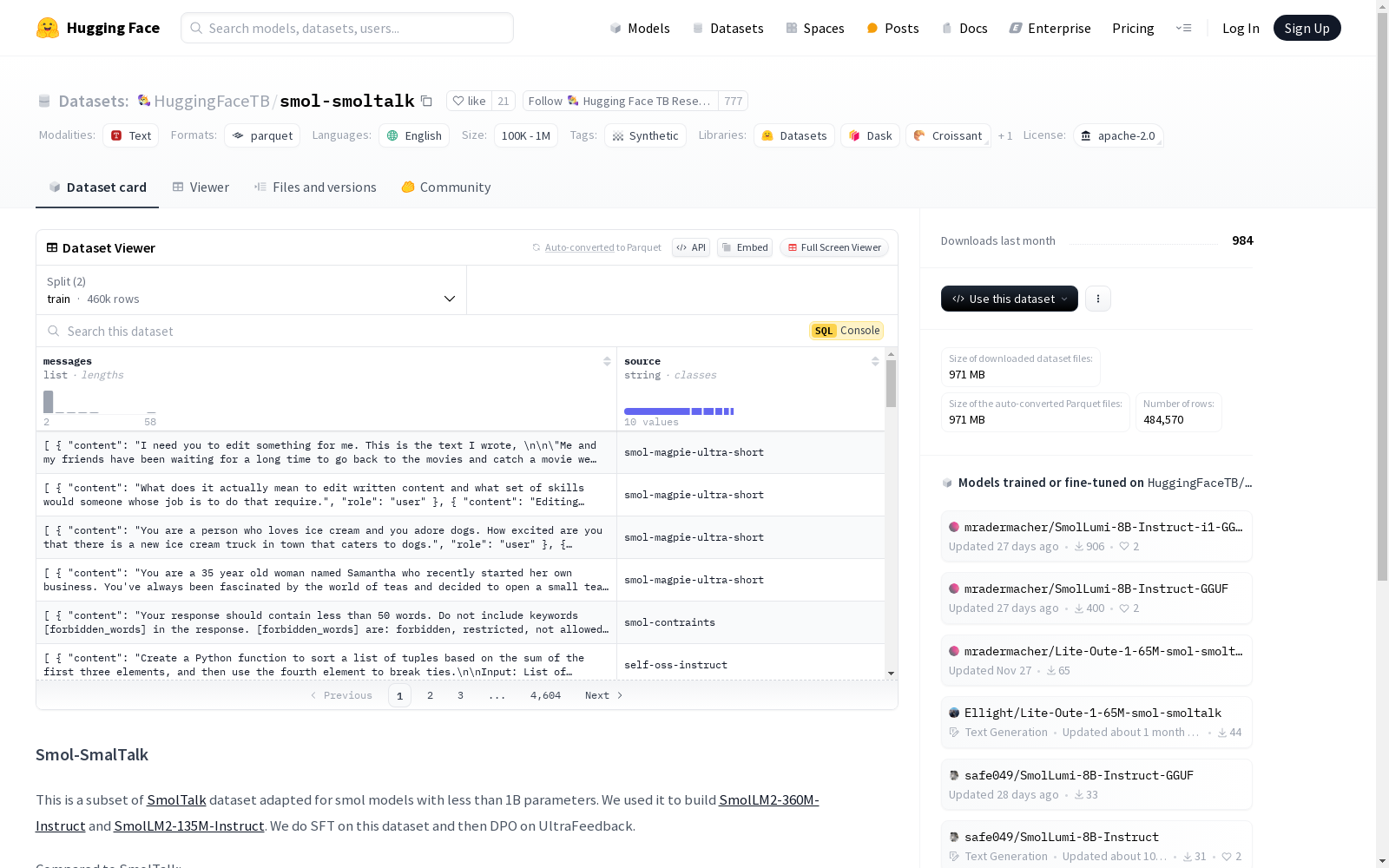
Task: Select the parquet format tag
Action: click(262, 135)
